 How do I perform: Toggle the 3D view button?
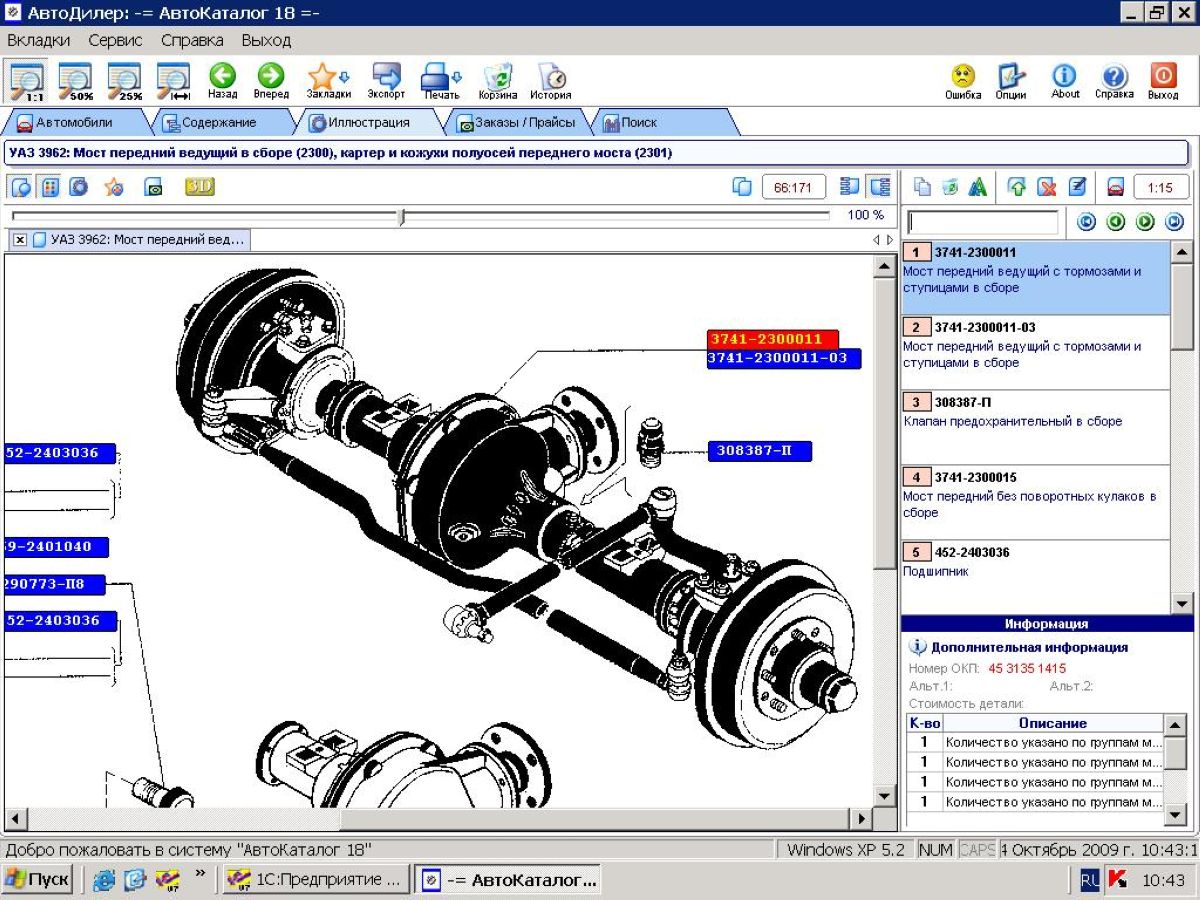click(200, 187)
